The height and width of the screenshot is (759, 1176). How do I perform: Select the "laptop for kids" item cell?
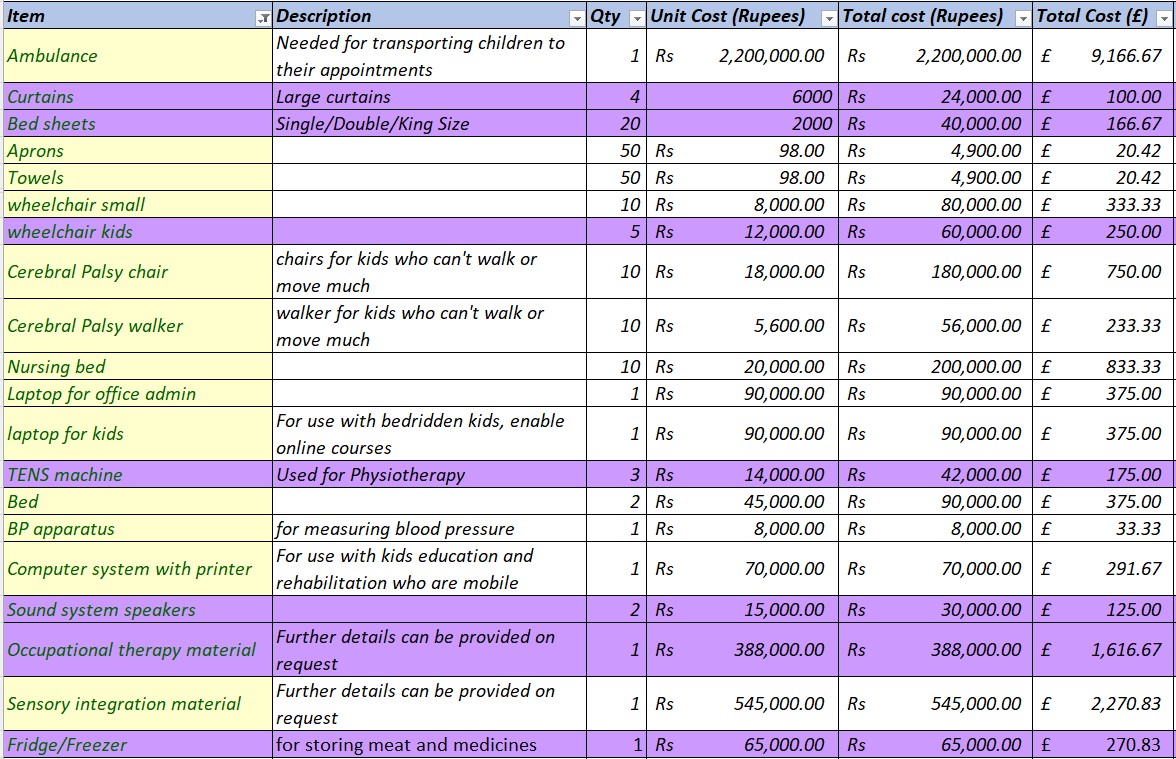(x=138, y=434)
